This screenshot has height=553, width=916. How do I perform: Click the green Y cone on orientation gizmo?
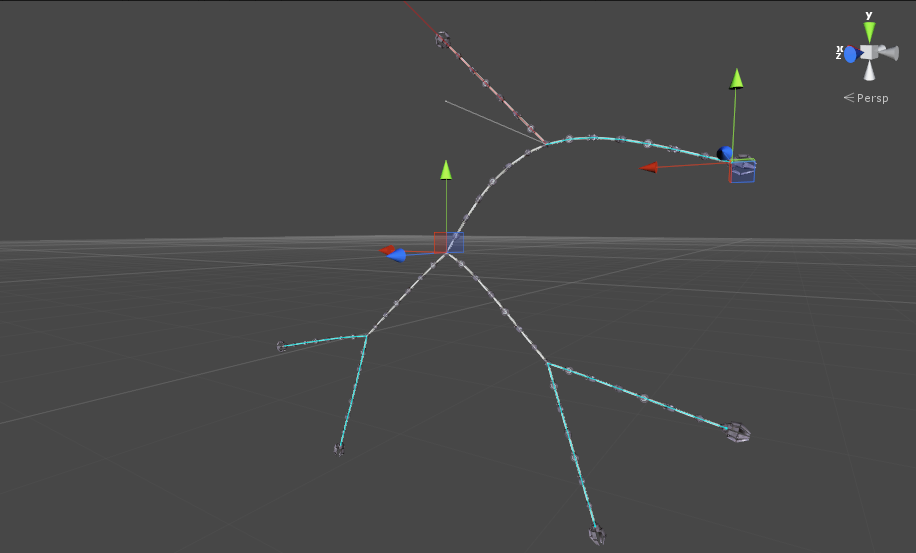click(869, 31)
